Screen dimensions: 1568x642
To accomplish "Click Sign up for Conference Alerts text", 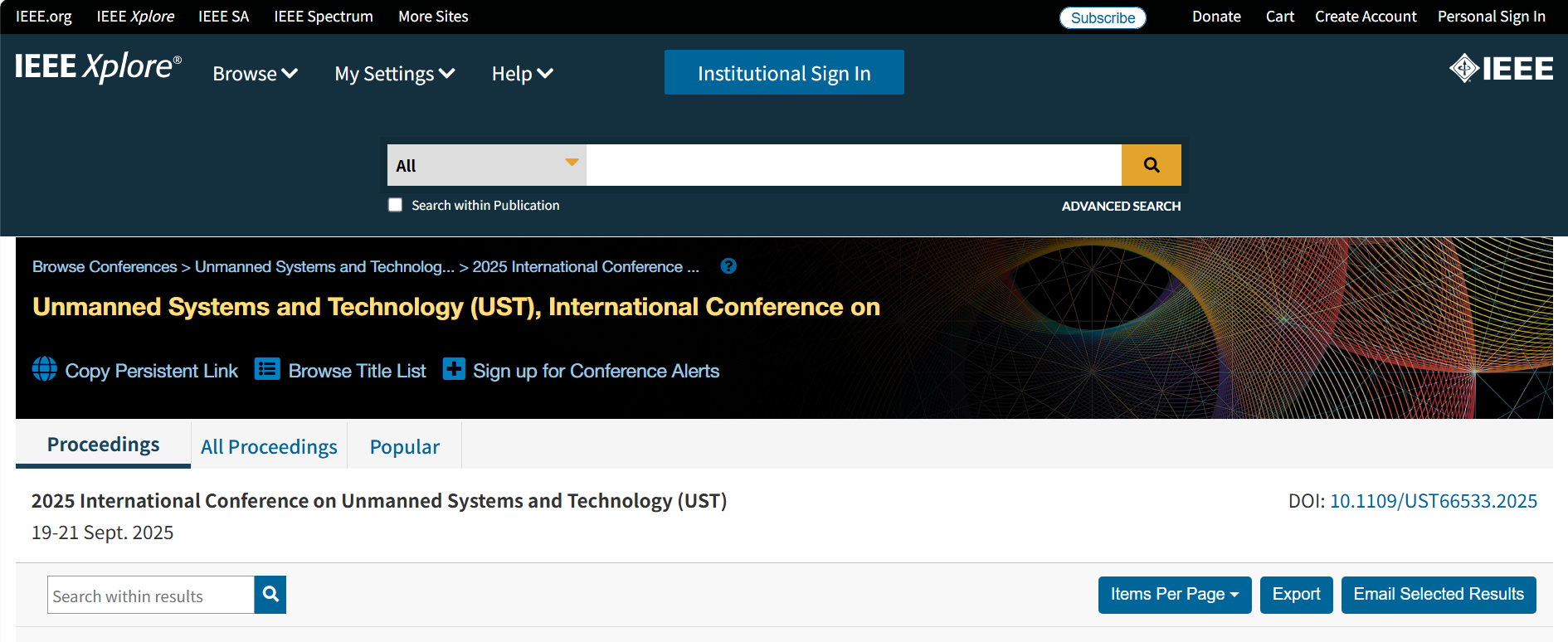I will (596, 371).
